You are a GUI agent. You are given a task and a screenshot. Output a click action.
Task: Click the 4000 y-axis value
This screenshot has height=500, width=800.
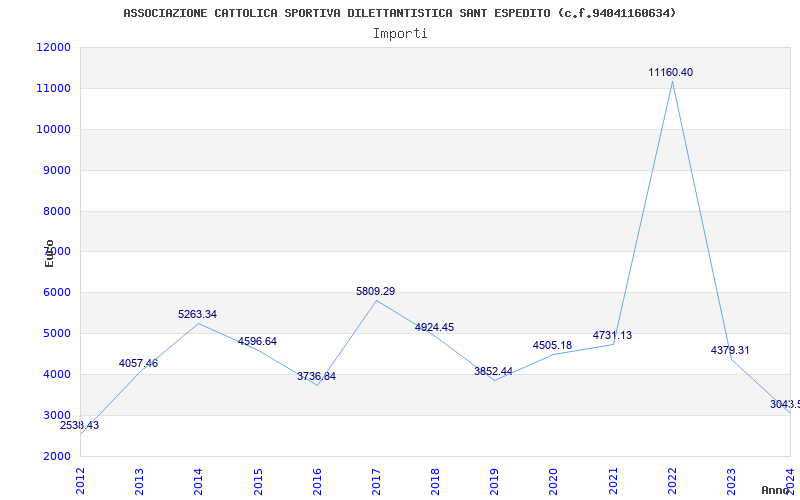click(55, 374)
